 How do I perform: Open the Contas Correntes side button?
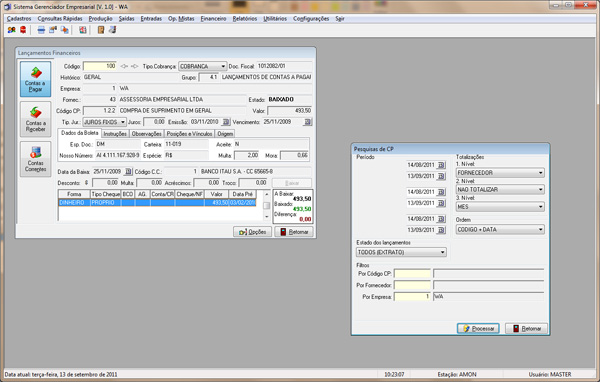36,159
